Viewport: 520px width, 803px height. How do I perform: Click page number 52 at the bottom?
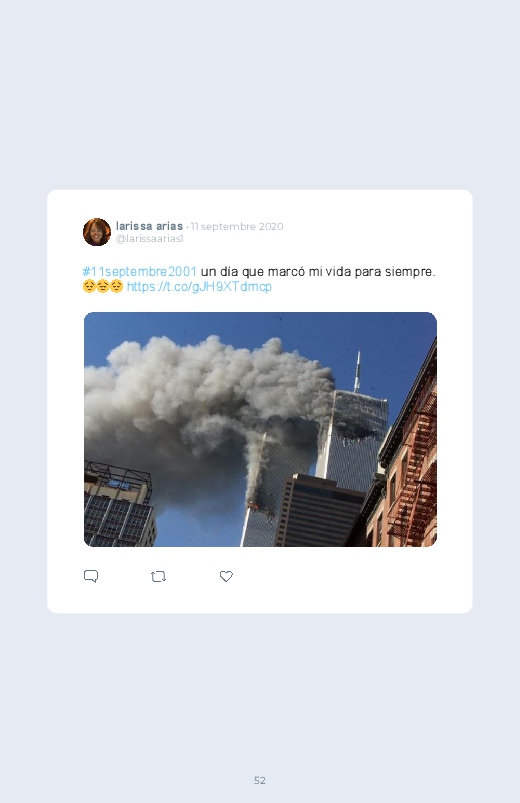coord(260,780)
